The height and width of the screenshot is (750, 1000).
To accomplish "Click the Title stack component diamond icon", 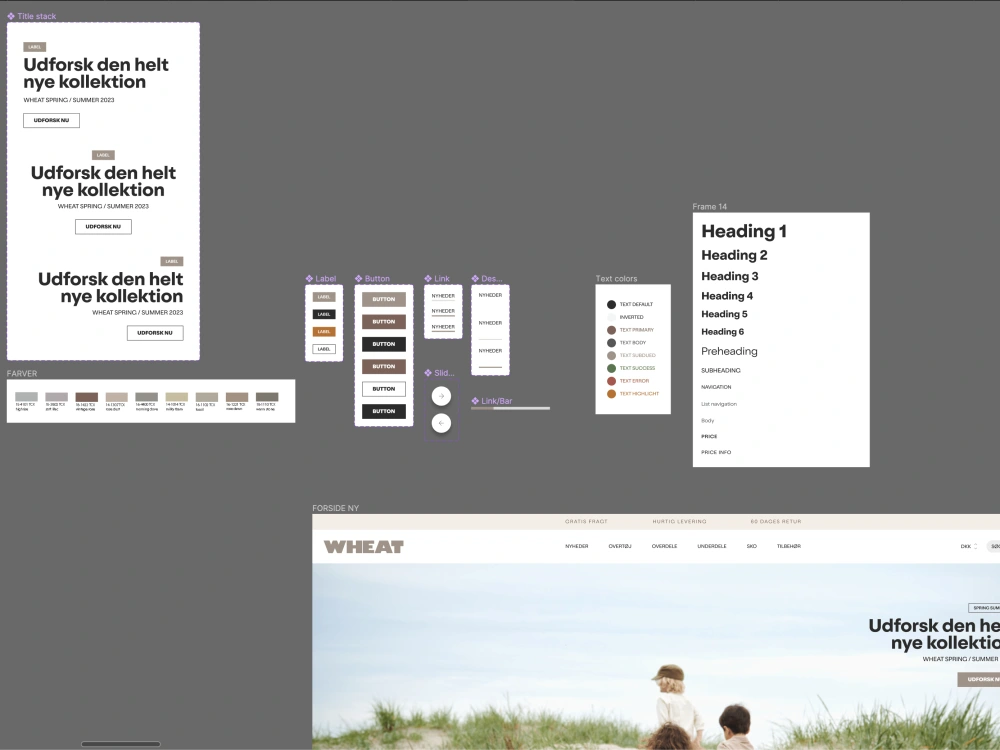I will click(x=11, y=16).
